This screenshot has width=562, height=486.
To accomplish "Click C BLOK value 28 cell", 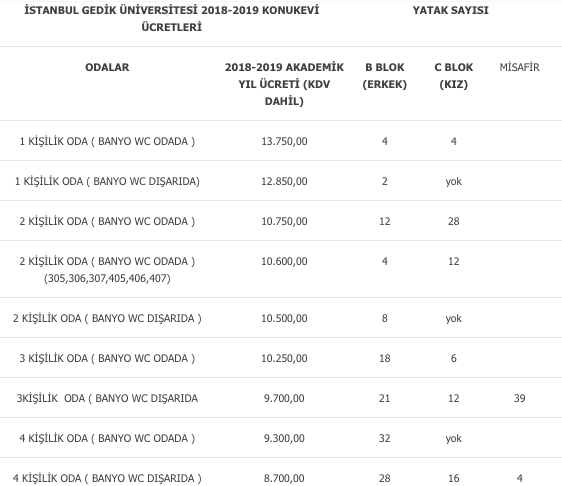I will coord(454,221).
